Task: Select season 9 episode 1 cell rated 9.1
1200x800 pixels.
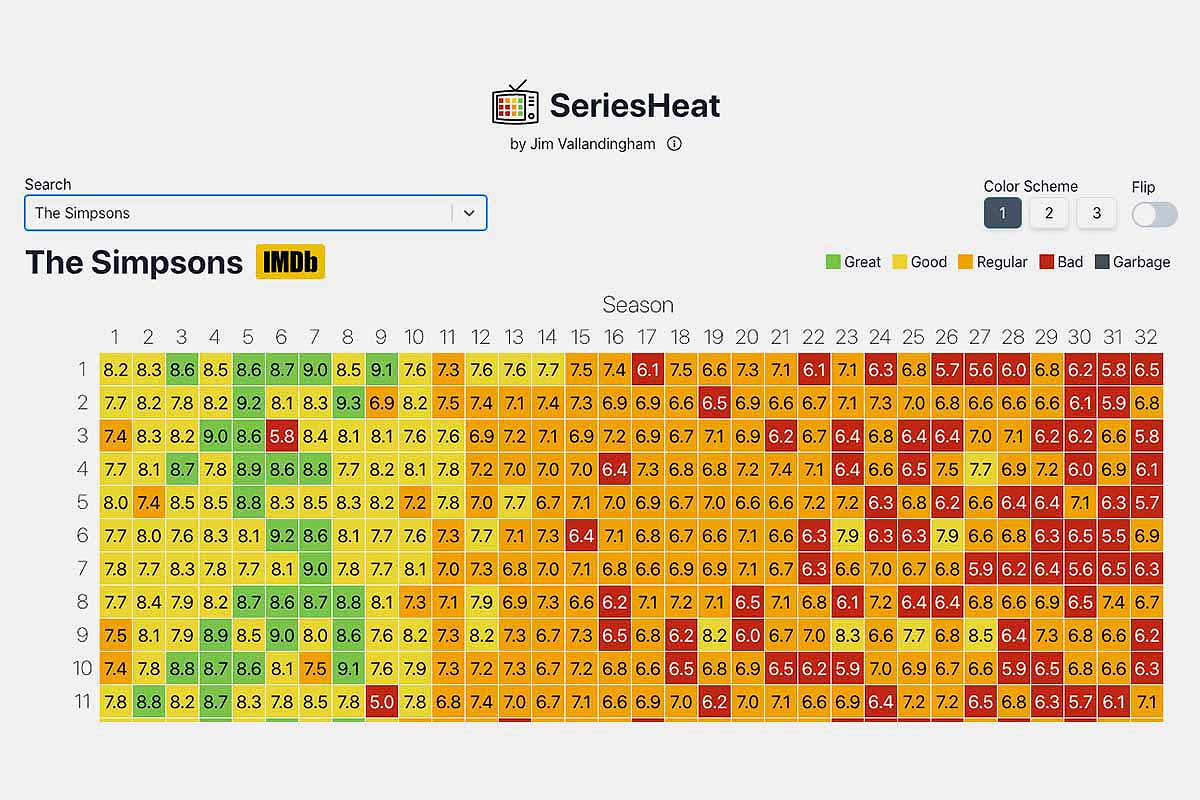Action: [x=381, y=370]
